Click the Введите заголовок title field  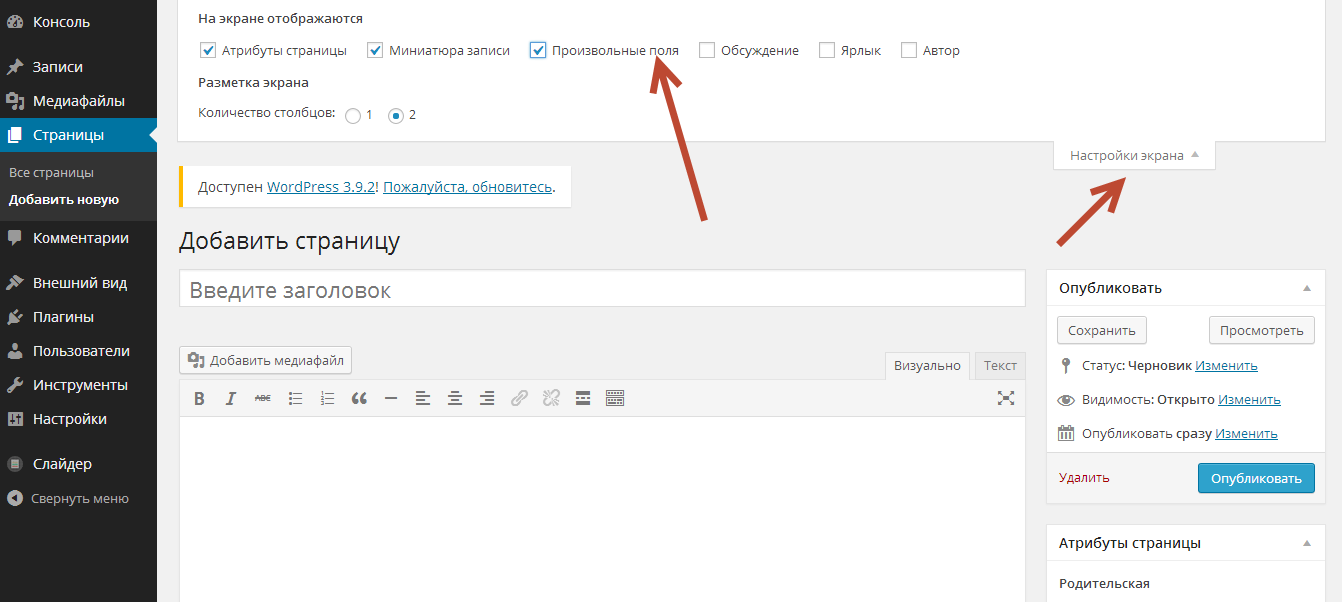point(603,289)
